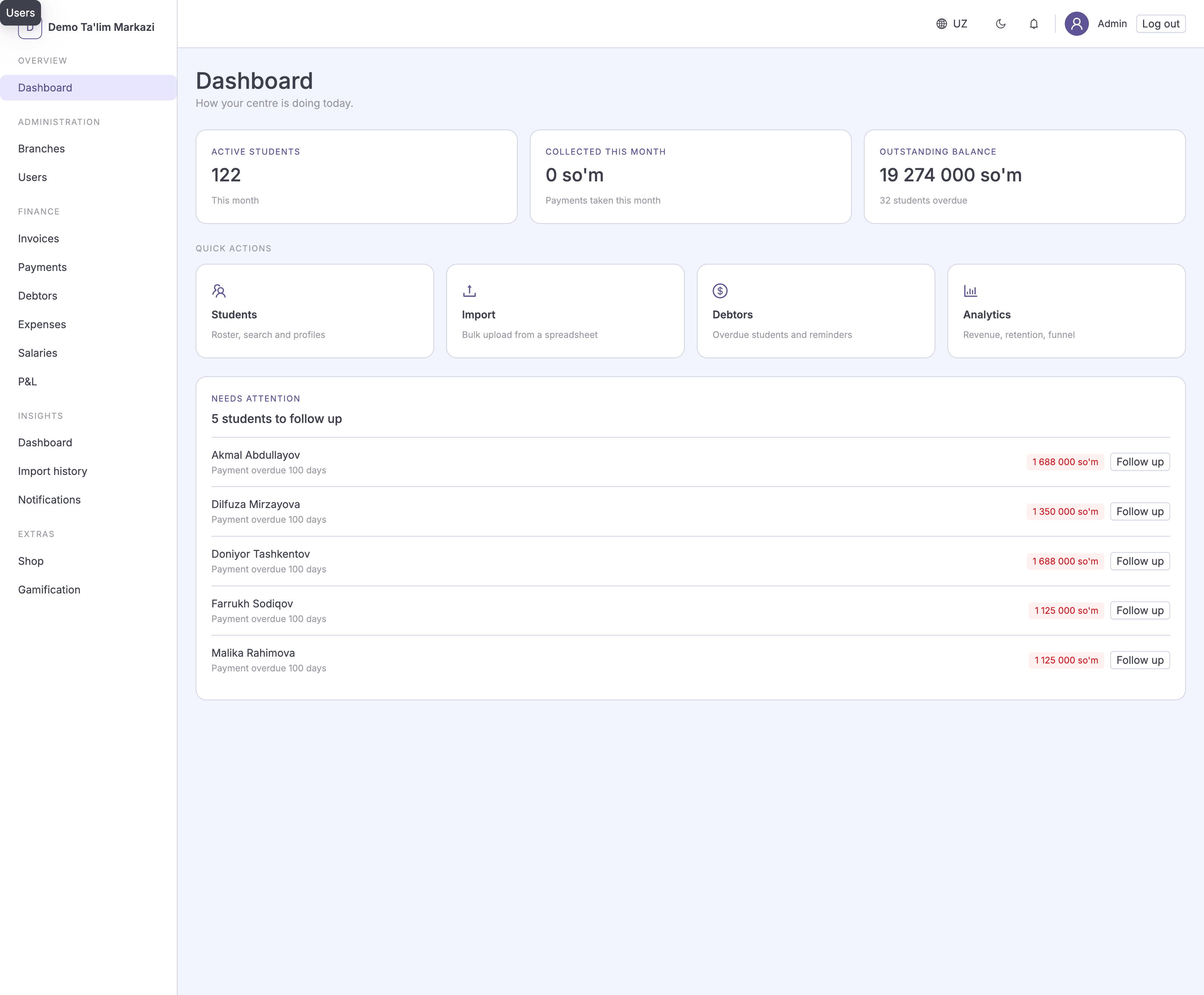Click the Active Students stat card

[x=356, y=176]
